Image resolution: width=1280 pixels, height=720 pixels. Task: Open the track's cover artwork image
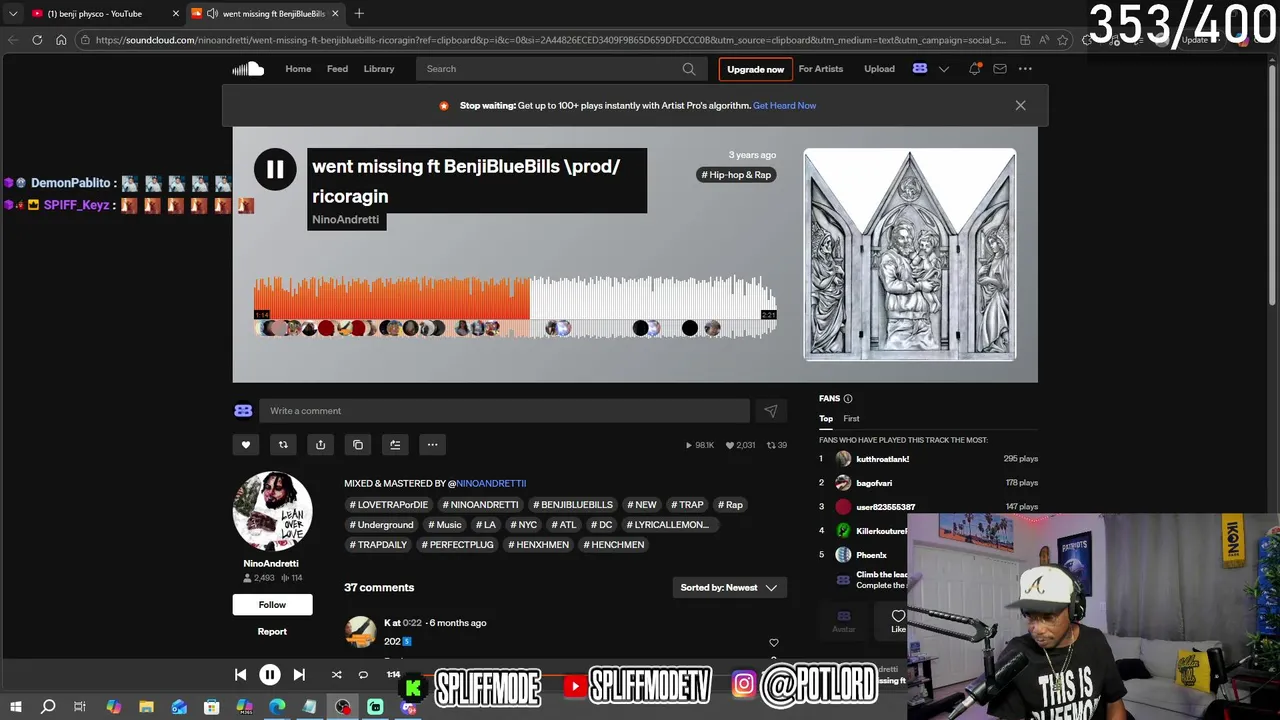[x=910, y=255]
